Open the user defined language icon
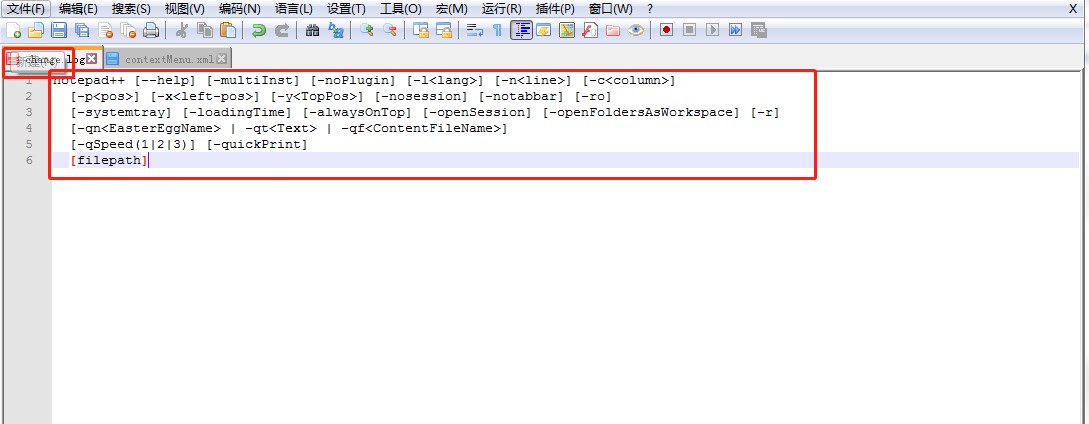 544,30
